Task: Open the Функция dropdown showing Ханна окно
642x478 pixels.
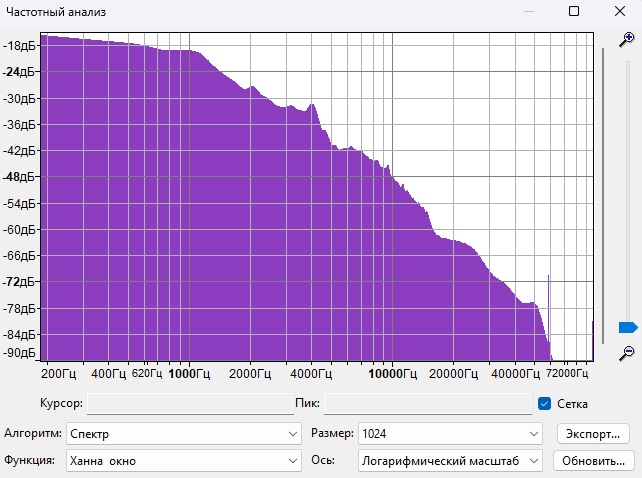Action: (x=184, y=460)
